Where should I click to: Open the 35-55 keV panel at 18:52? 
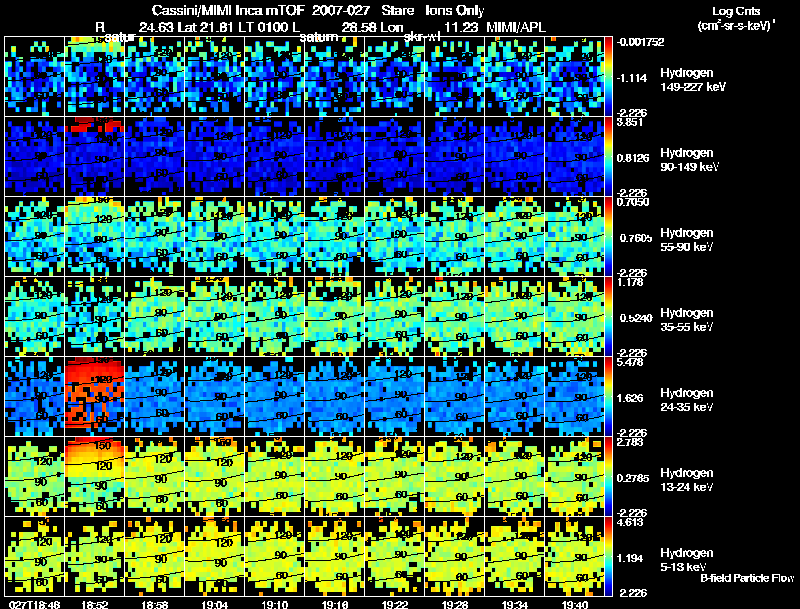click(94, 316)
